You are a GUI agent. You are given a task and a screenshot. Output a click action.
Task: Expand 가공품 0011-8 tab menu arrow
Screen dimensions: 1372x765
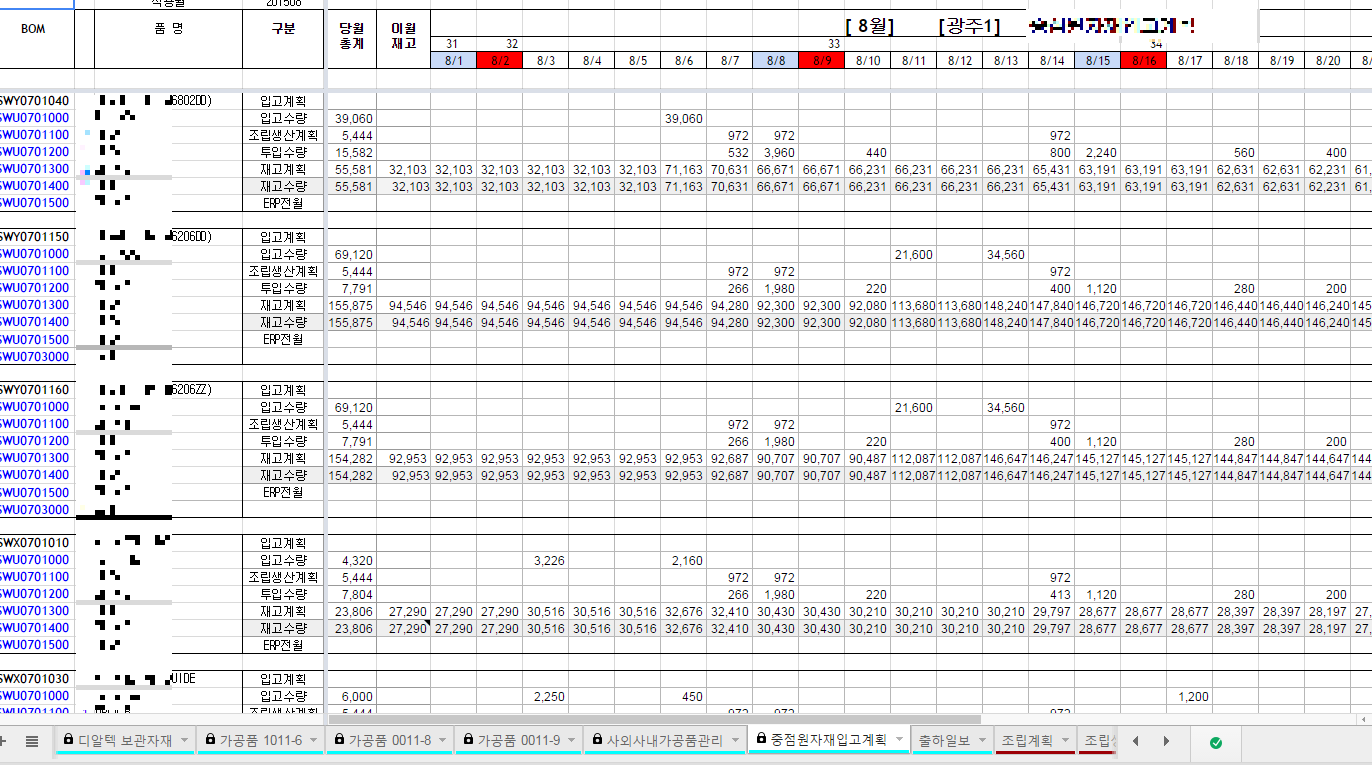tap(443, 740)
